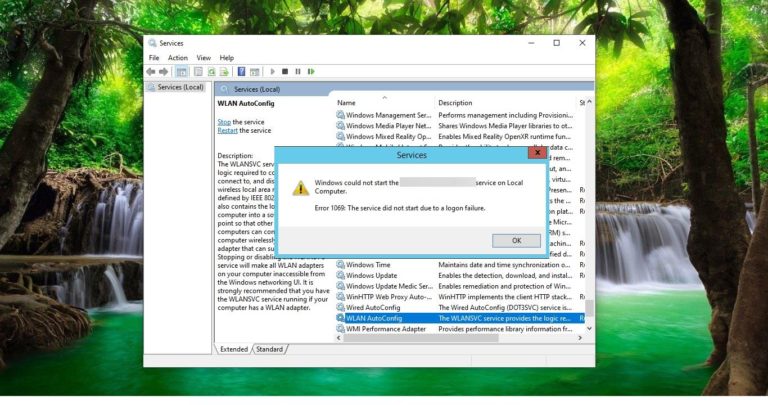Click the Export List toolbar icon
The width and height of the screenshot is (768, 405).
pos(224,71)
